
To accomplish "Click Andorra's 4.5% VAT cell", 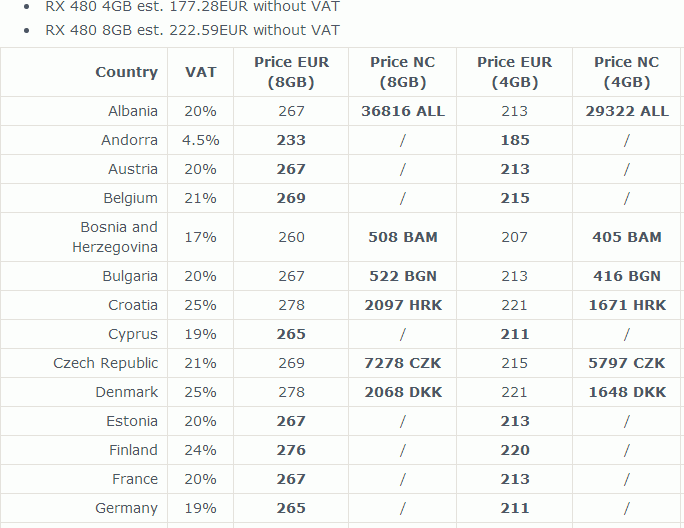I will (200, 140).
